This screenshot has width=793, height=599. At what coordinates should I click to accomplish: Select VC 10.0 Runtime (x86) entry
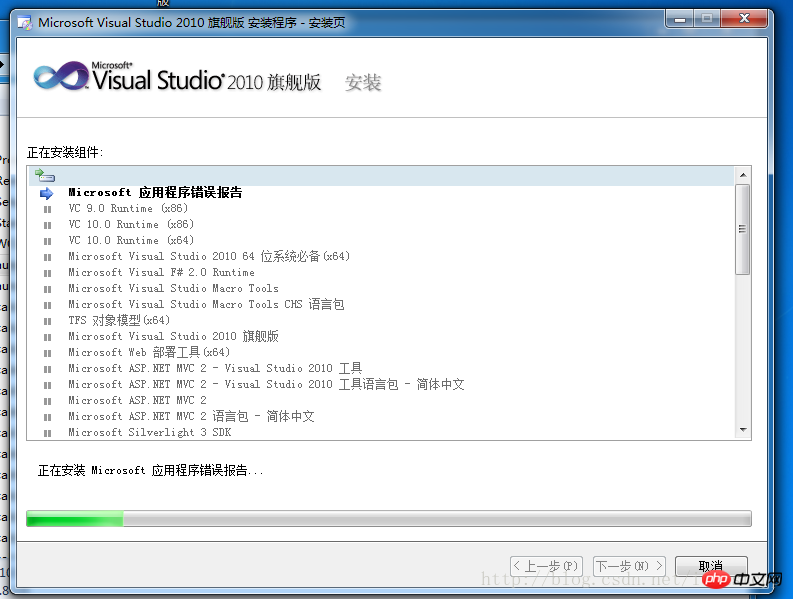[131, 224]
